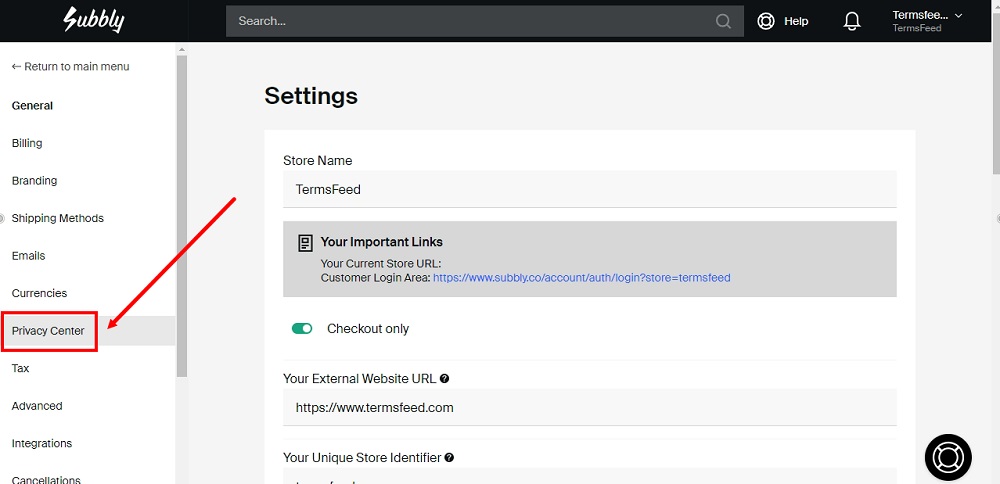
Task: Open Integrations settings
Action: click(x=42, y=443)
